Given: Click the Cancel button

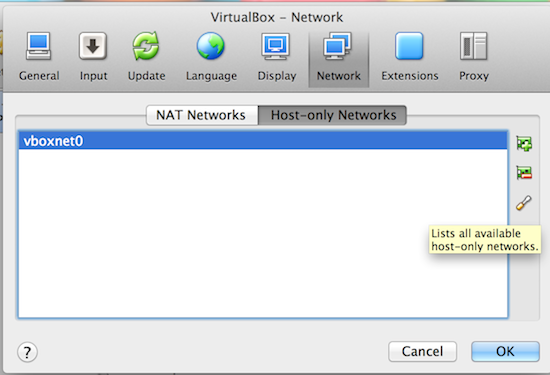Looking at the screenshot, I should coord(422,351).
